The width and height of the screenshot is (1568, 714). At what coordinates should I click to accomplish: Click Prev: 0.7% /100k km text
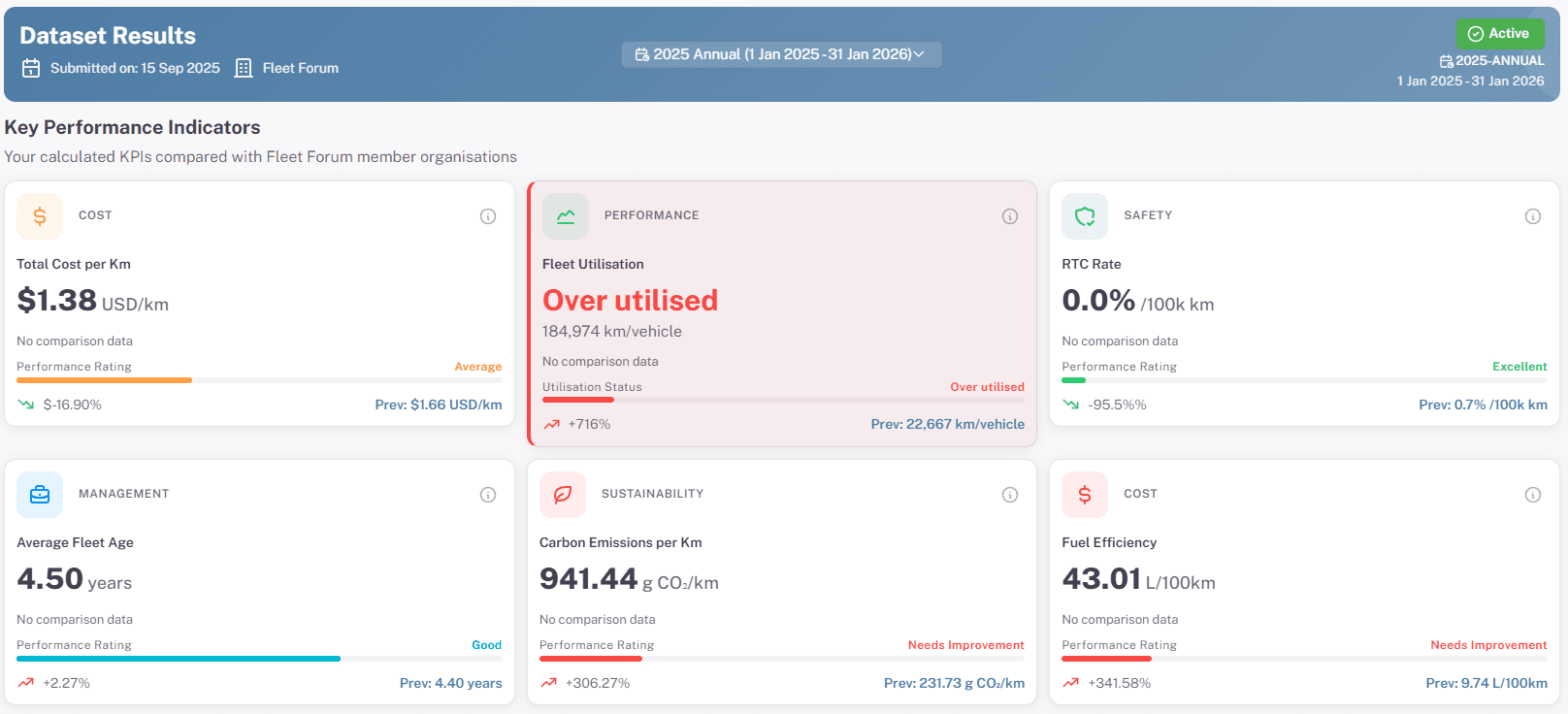1483,405
